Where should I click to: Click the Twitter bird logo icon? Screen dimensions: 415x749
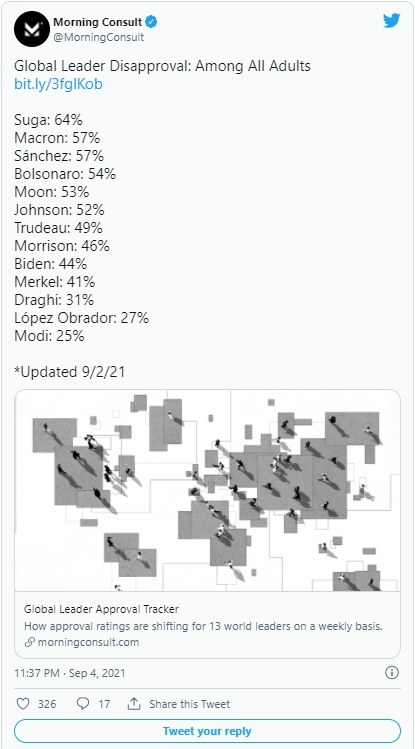(391, 21)
